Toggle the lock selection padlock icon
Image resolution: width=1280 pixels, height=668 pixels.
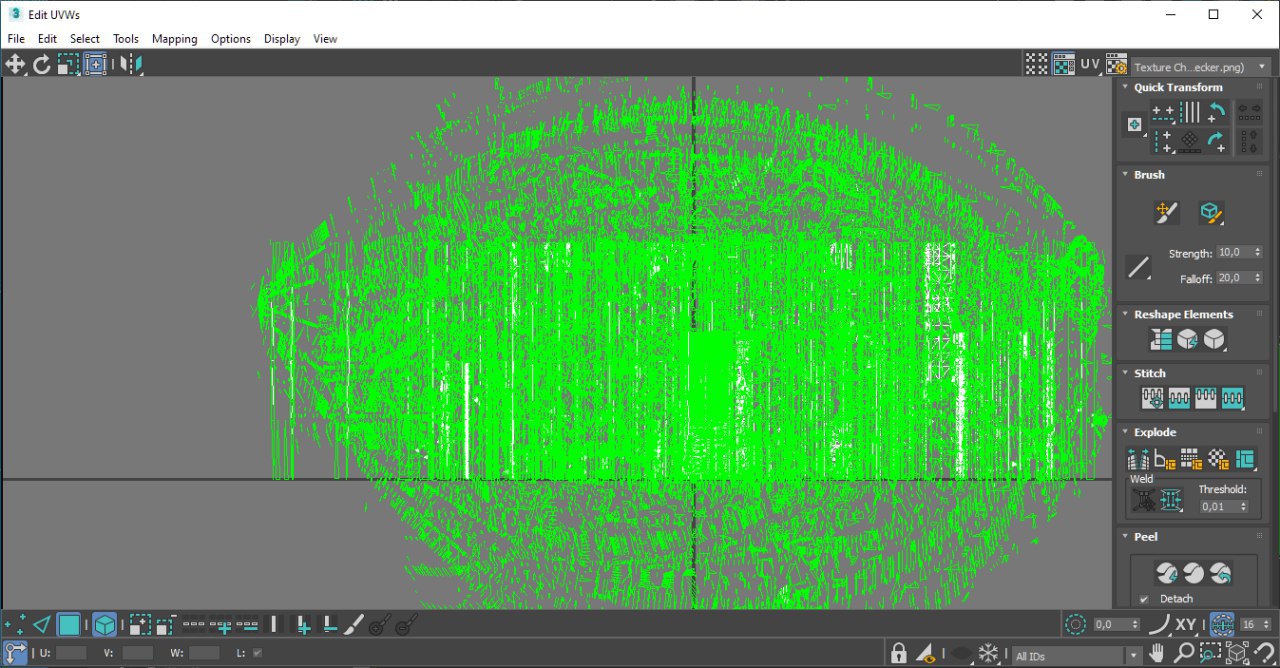899,653
